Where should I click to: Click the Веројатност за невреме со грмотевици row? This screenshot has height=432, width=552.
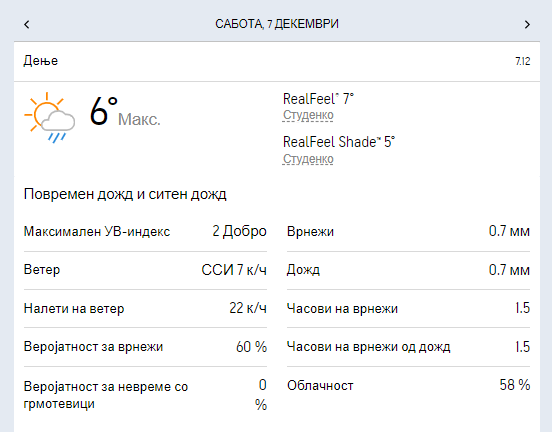pos(145,395)
